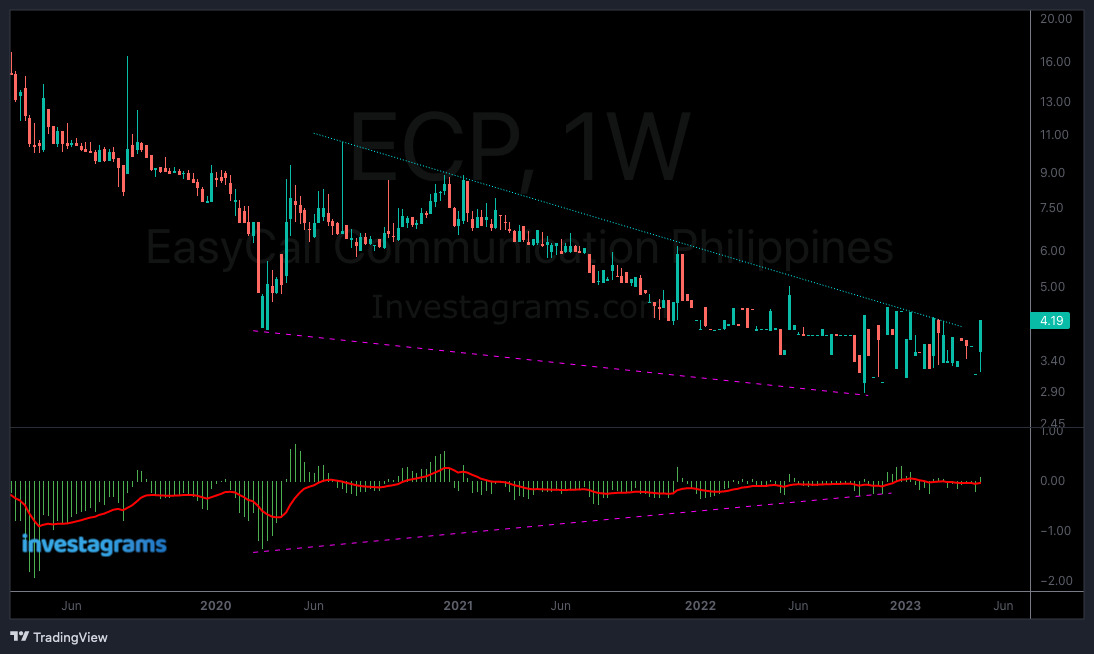Screen dimensions: 1094x654
Task: Click the "2020" label on the time axis
Action: [216, 605]
